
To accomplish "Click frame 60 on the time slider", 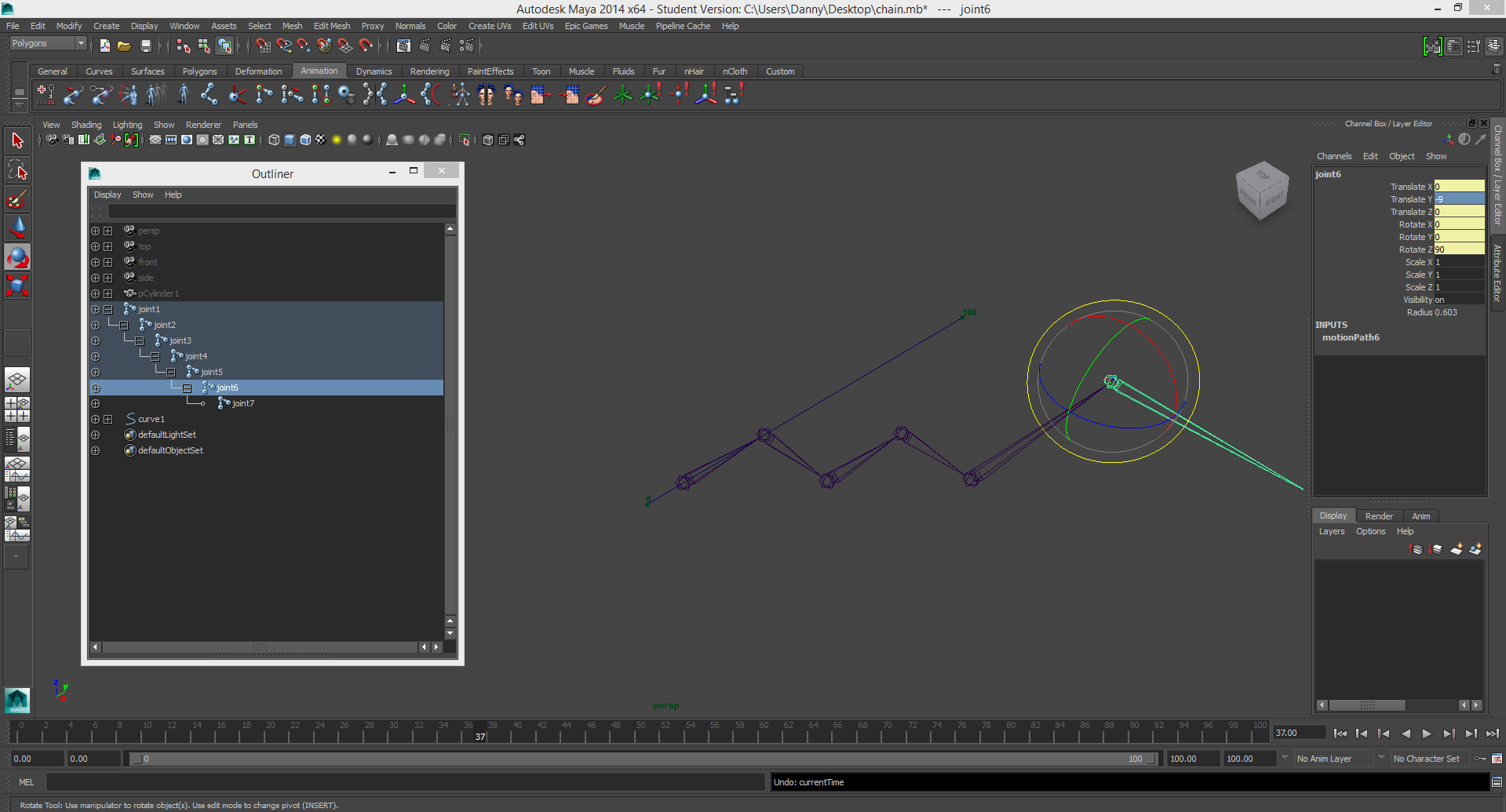I will 764,733.
